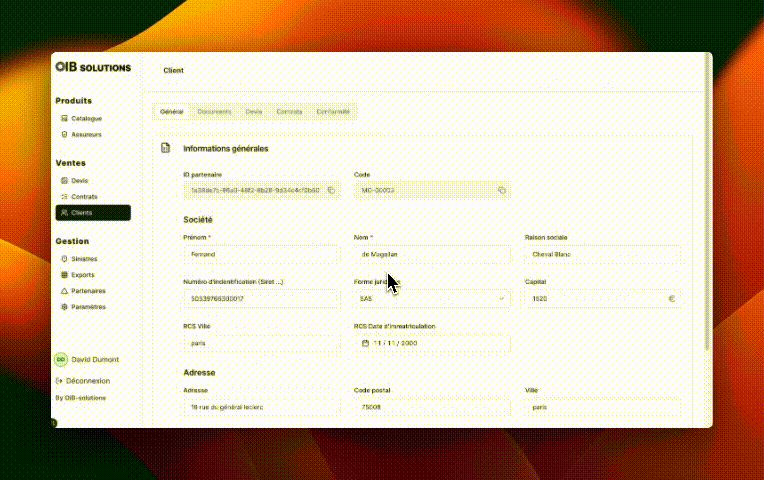Click the page vertical scrollbar
The width and height of the screenshot is (764, 480).
(709, 200)
